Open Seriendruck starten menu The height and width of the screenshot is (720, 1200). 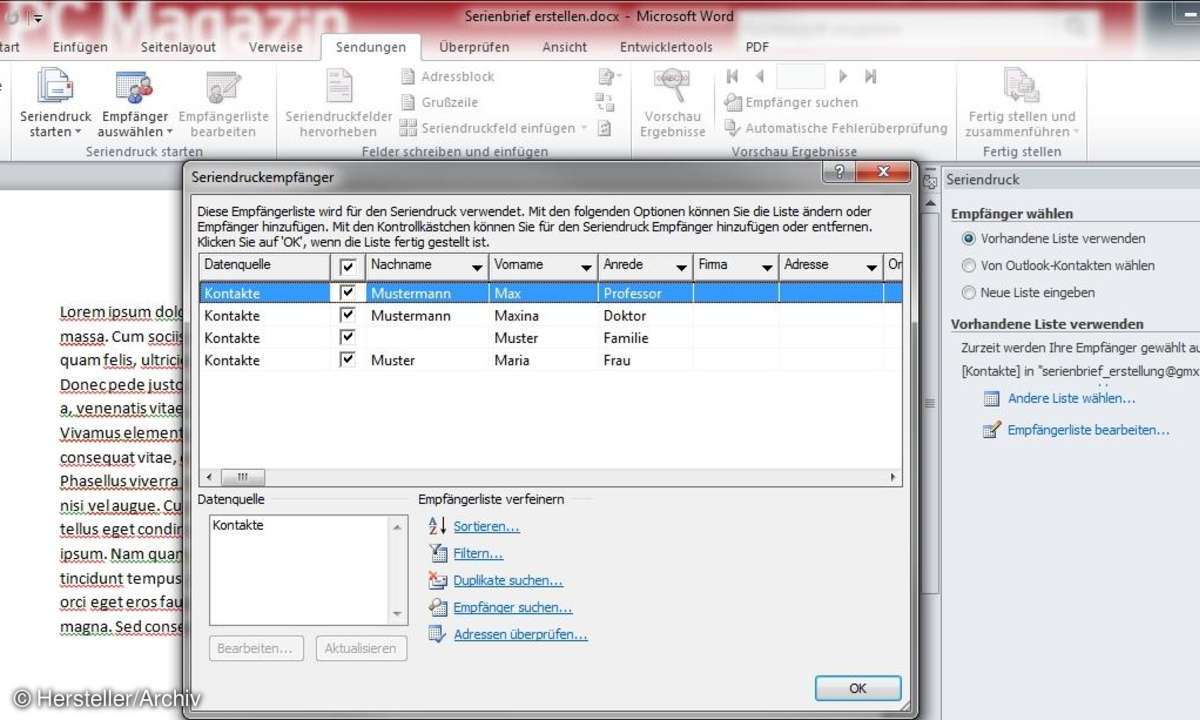point(55,103)
